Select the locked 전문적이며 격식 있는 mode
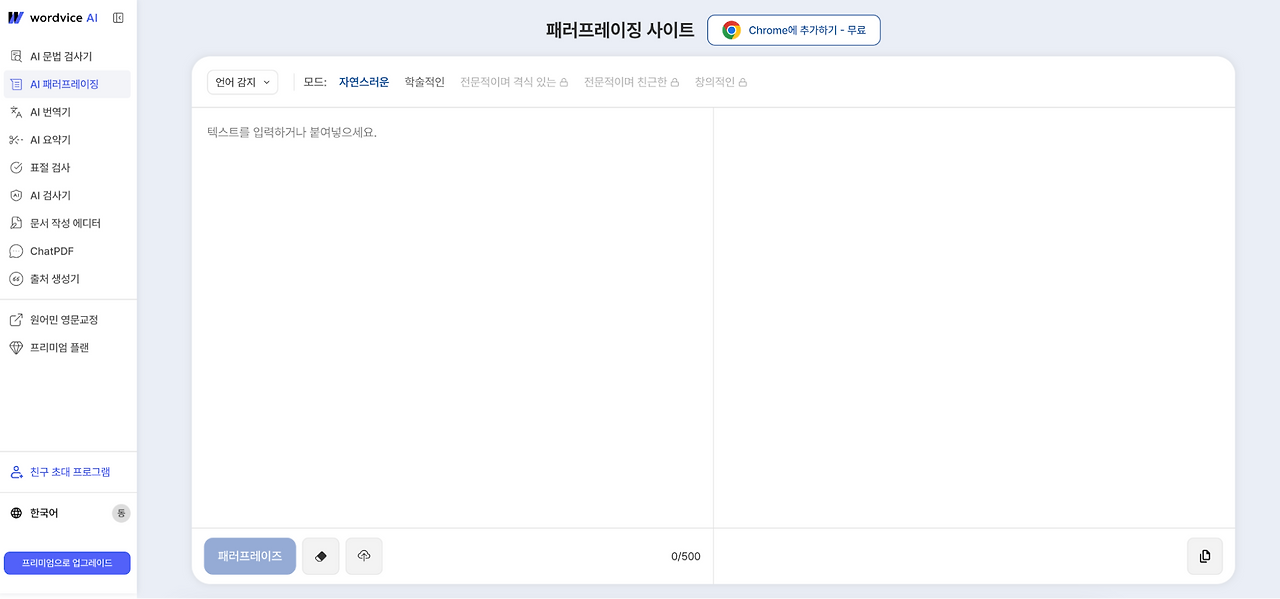1280x599 pixels. pyautogui.click(x=514, y=82)
